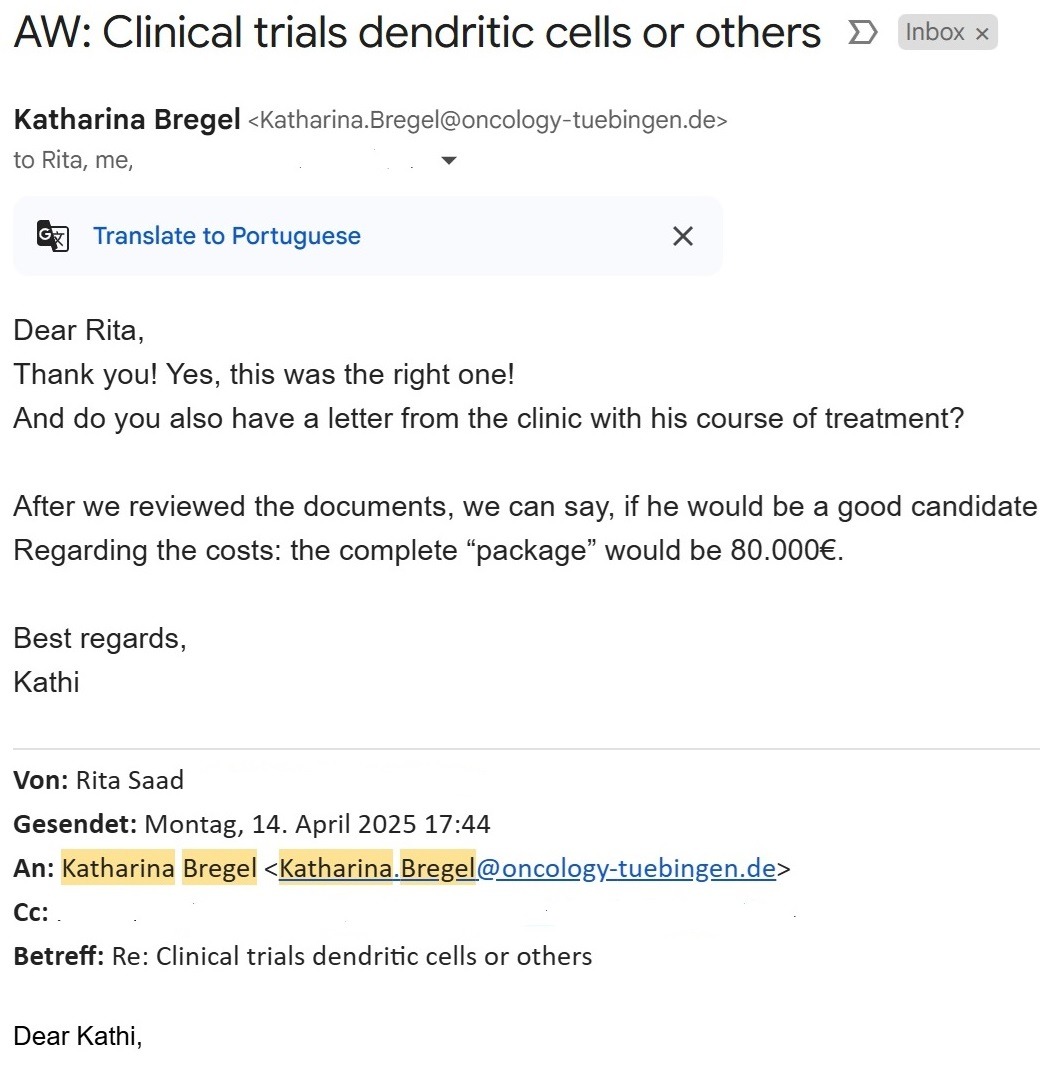
Task: Expand recipient details arrow after 'to Rita, me'
Action: tap(449, 160)
